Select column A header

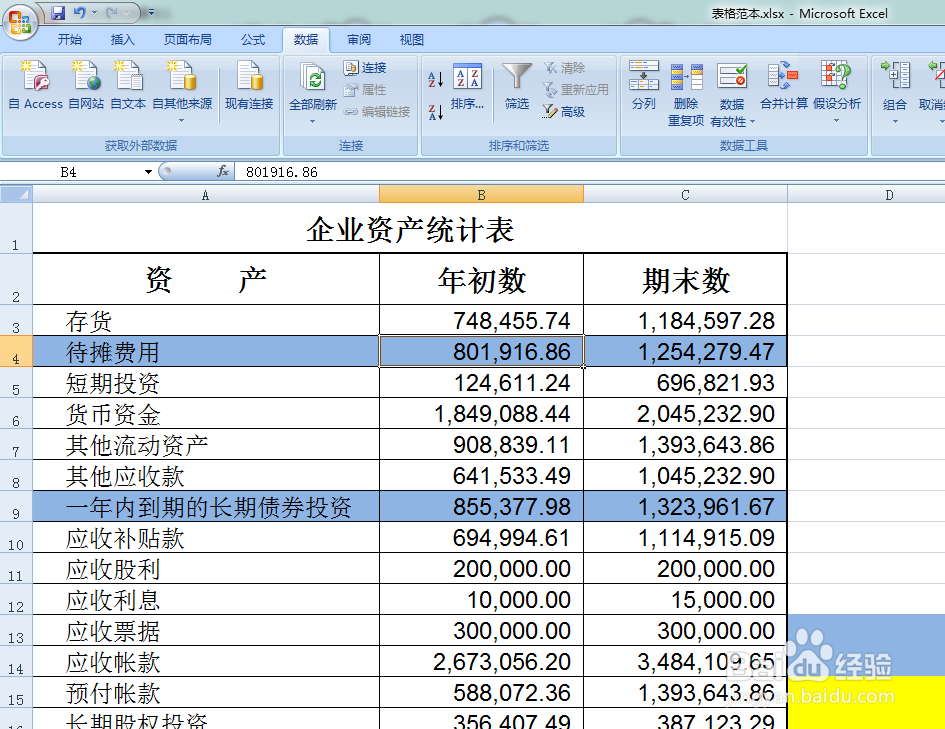point(206,195)
